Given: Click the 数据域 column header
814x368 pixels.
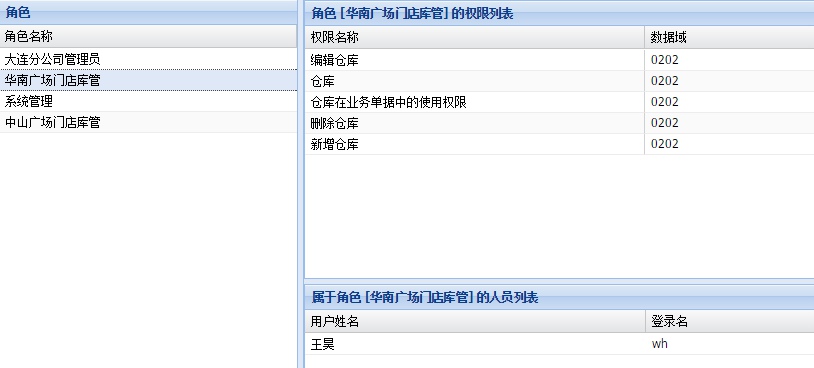Looking at the screenshot, I should click(x=729, y=37).
